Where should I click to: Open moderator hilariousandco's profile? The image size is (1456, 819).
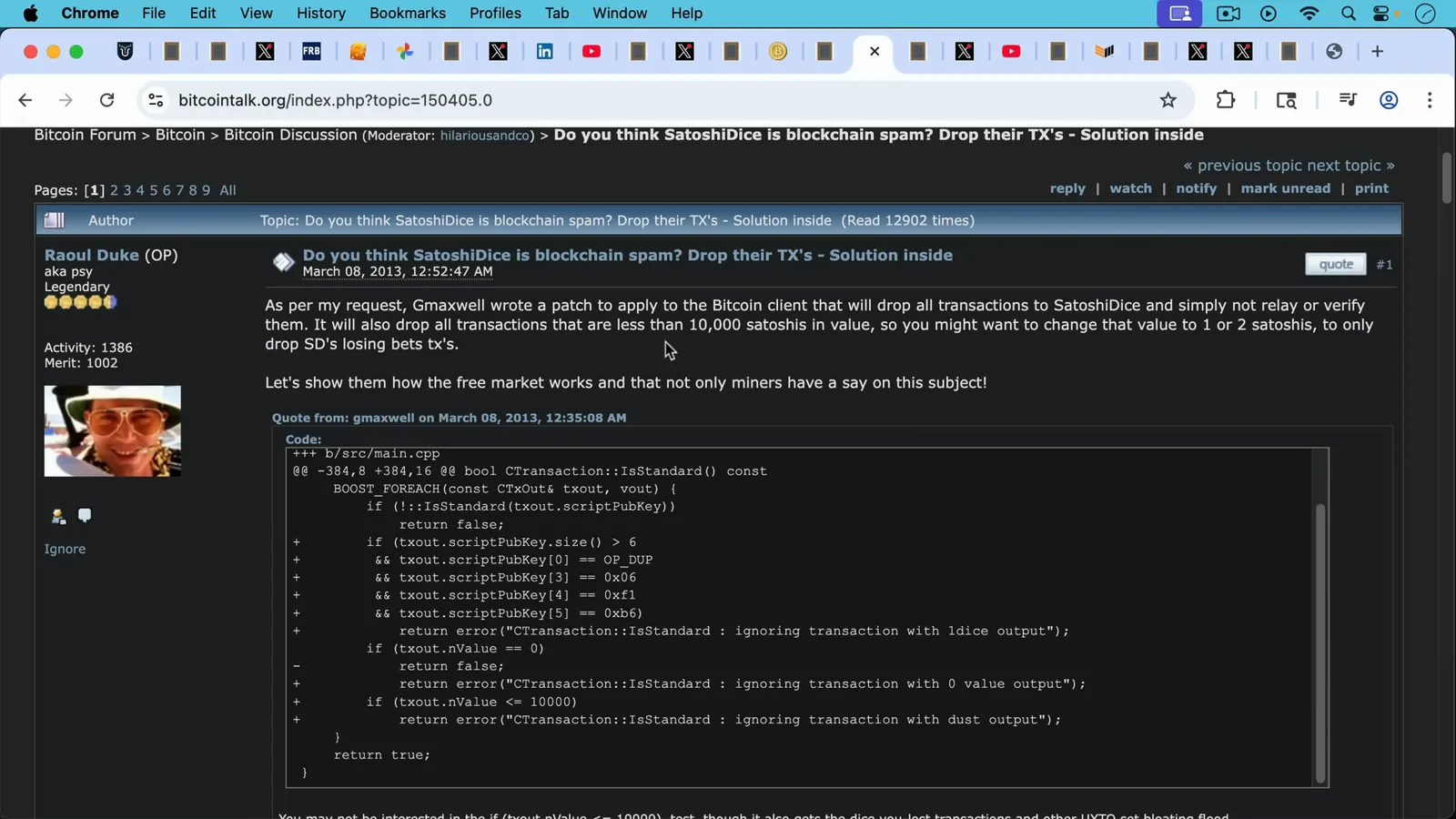(x=485, y=136)
